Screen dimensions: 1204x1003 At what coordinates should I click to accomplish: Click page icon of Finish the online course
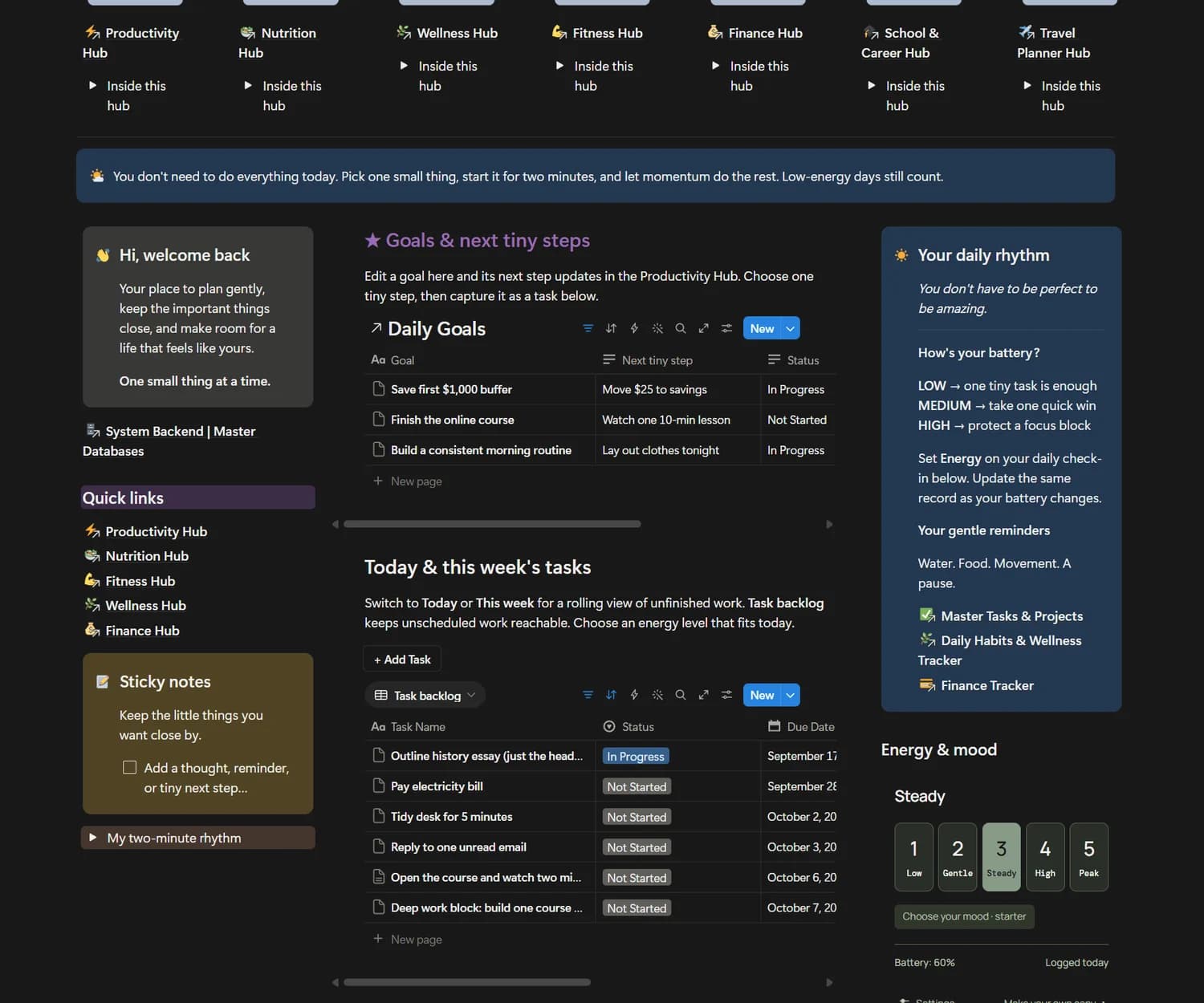pos(379,419)
